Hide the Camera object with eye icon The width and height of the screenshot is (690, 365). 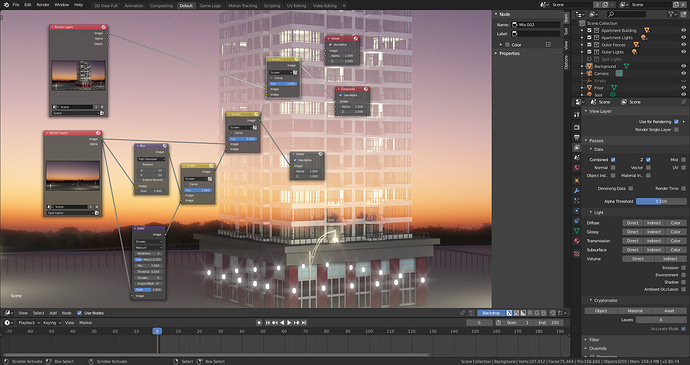point(683,74)
